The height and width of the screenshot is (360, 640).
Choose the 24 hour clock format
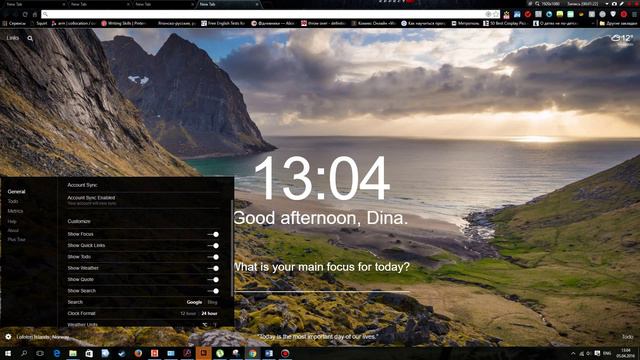[209, 313]
